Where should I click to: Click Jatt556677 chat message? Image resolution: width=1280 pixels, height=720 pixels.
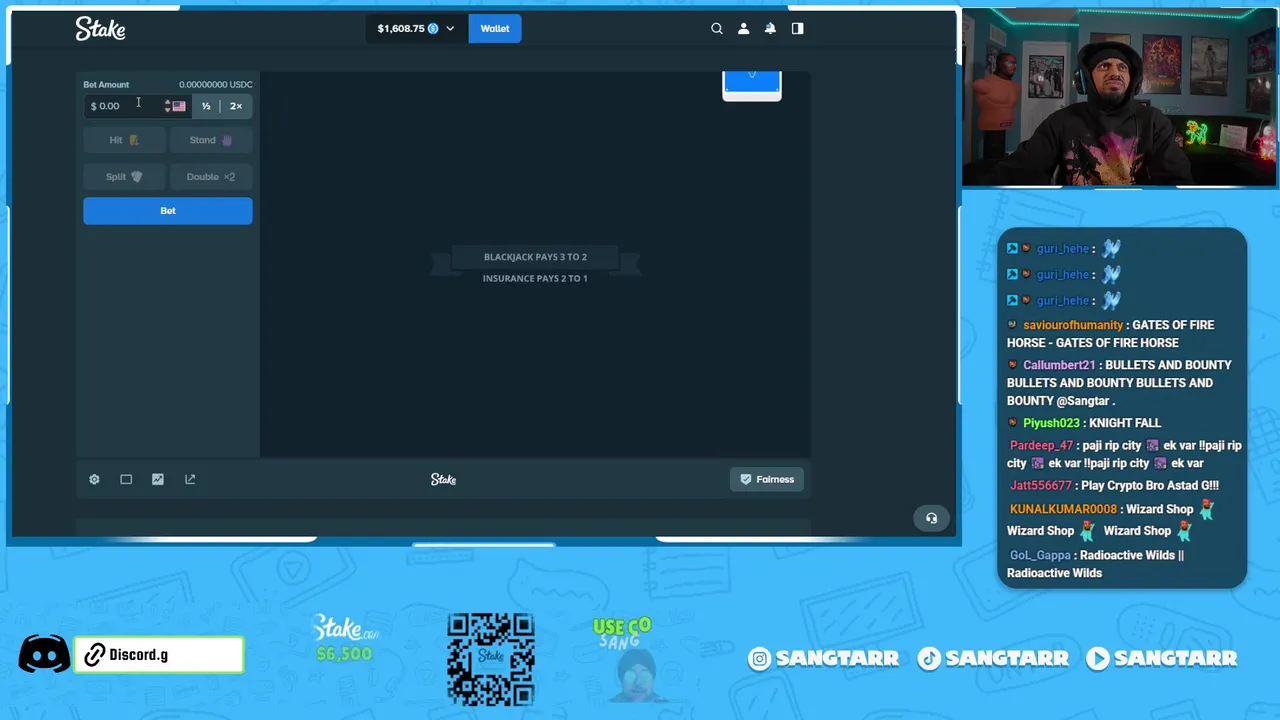coord(1114,486)
